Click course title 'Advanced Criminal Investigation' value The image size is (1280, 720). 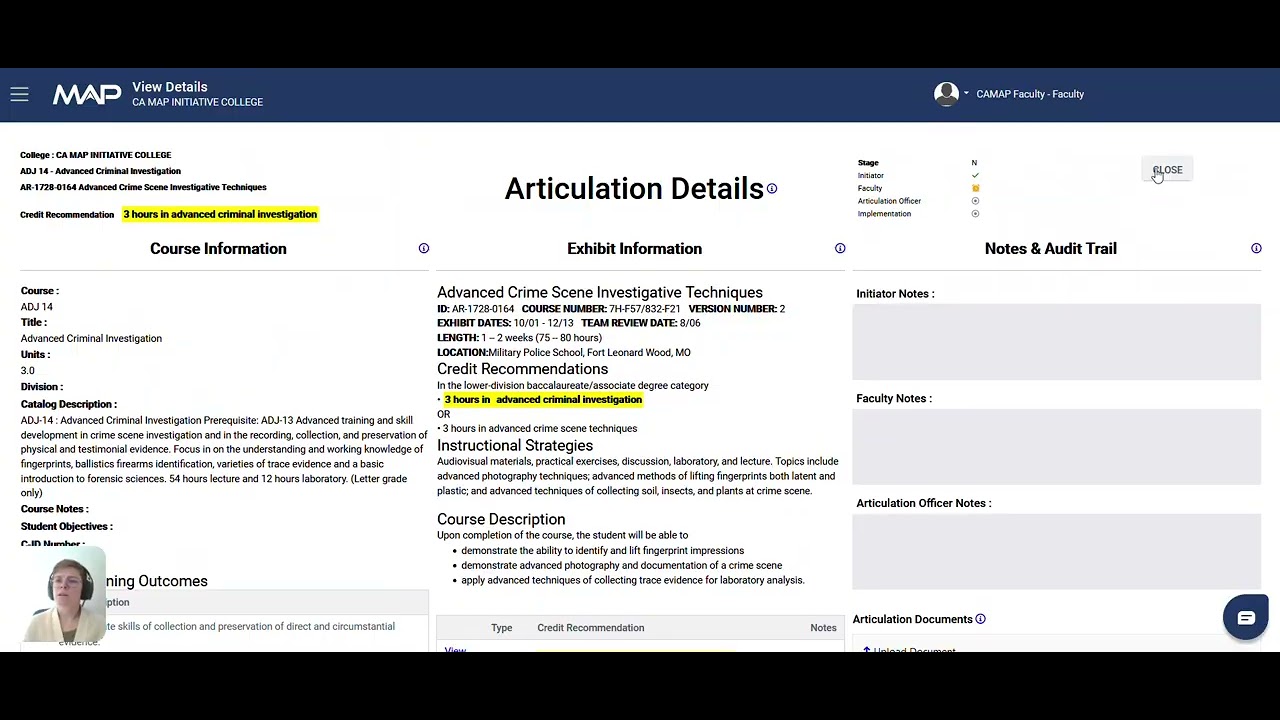click(91, 338)
